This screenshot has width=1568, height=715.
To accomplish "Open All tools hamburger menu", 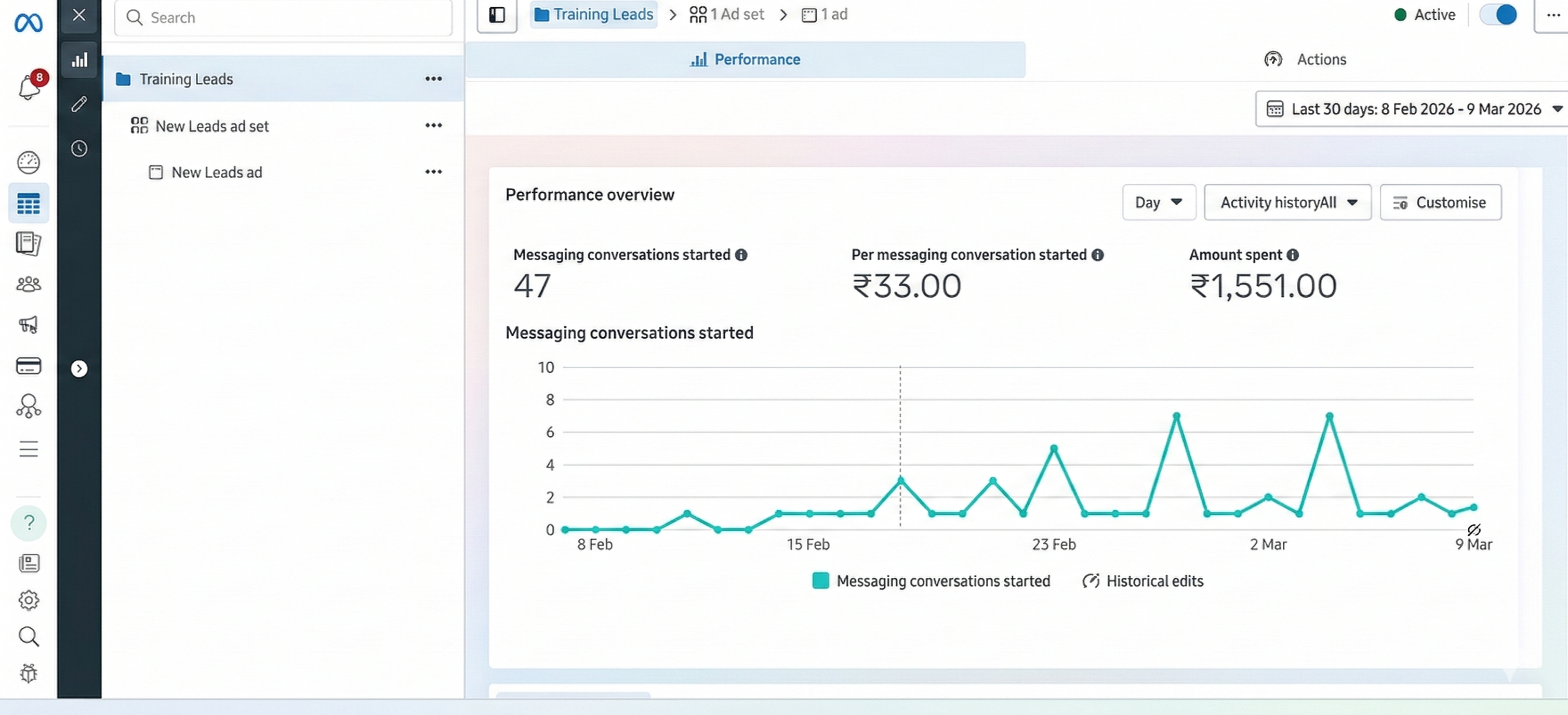I will pyautogui.click(x=29, y=449).
